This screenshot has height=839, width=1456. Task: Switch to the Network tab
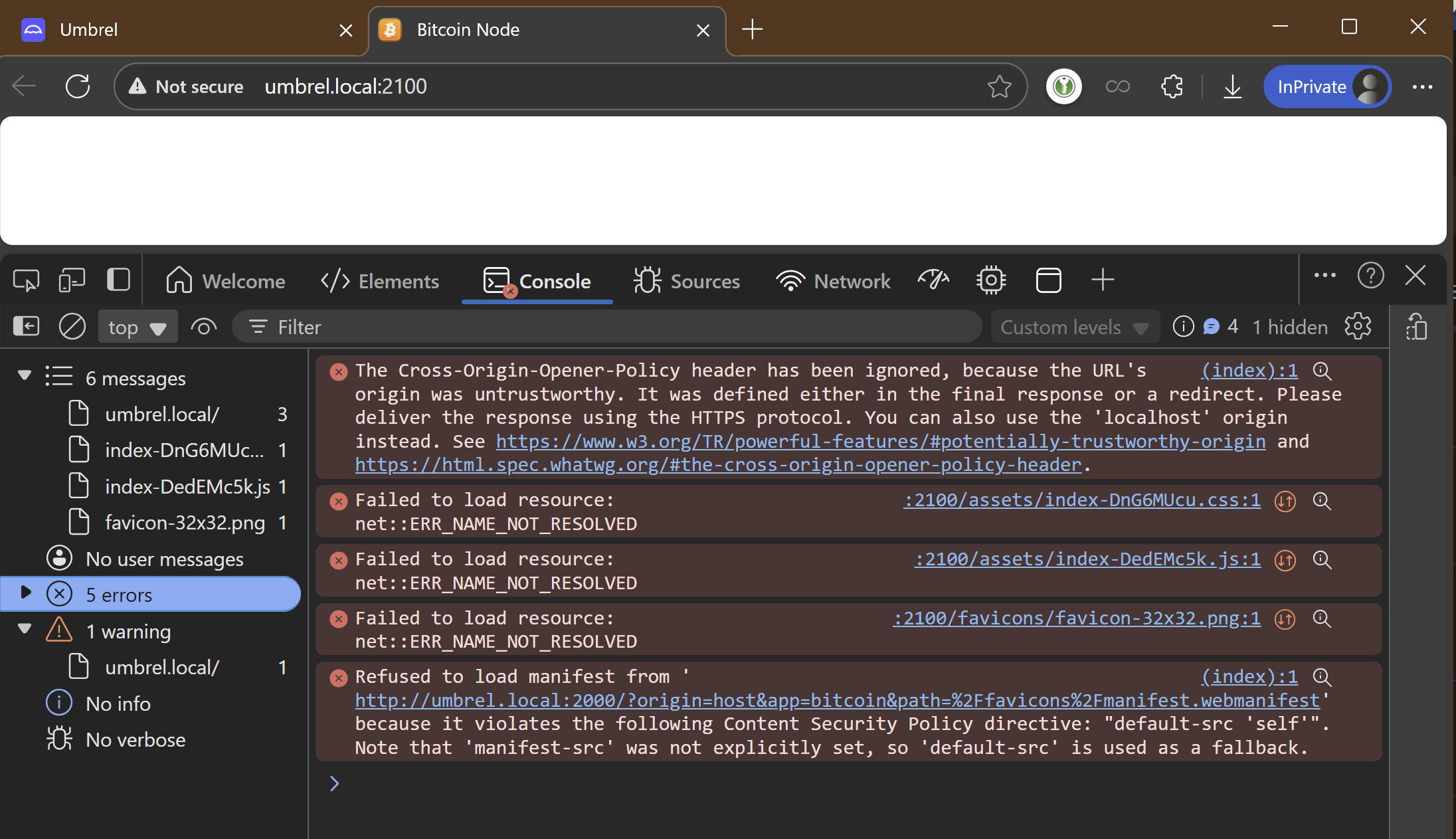[x=833, y=280]
